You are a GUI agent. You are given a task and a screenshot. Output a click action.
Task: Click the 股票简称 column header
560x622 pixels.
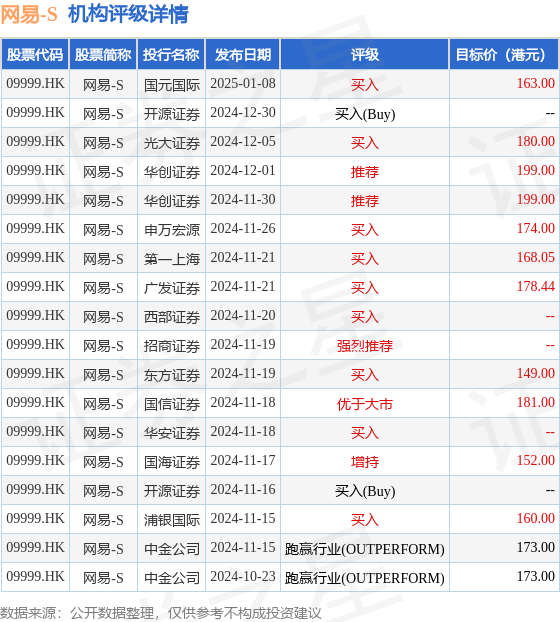tap(103, 54)
